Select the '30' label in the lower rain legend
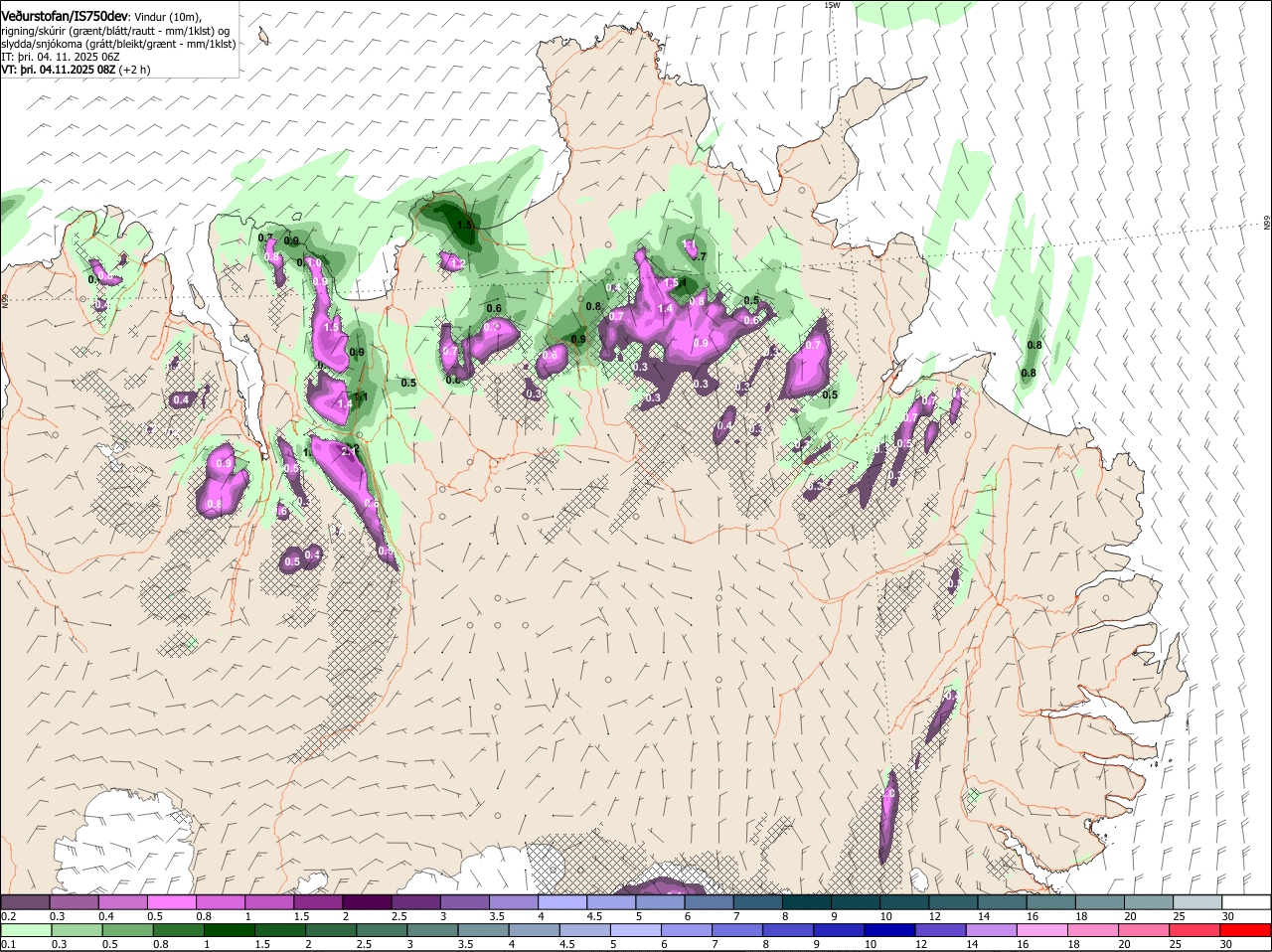 coord(1225,944)
